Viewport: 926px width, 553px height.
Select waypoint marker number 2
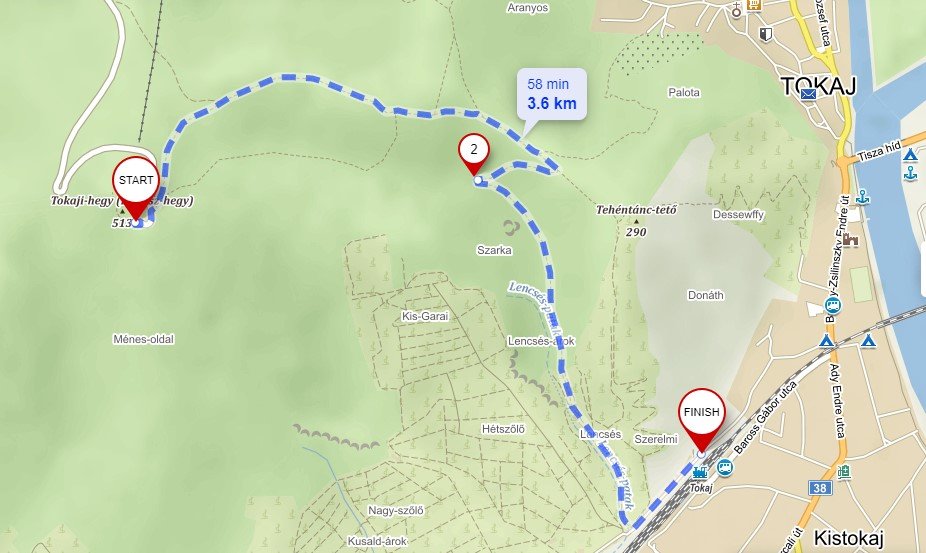pyautogui.click(x=474, y=154)
